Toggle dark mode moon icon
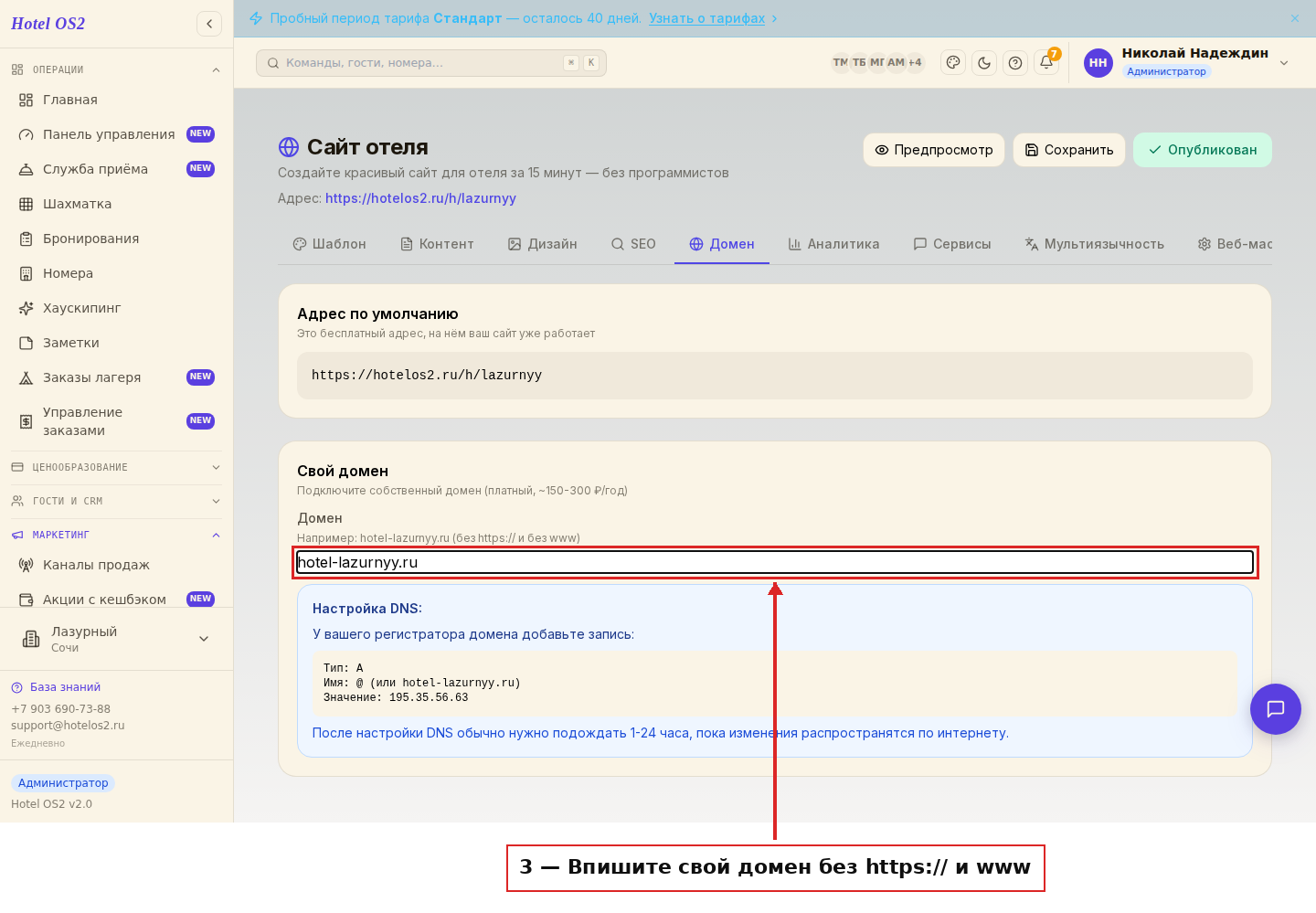The height and width of the screenshot is (913, 1316). (984, 63)
